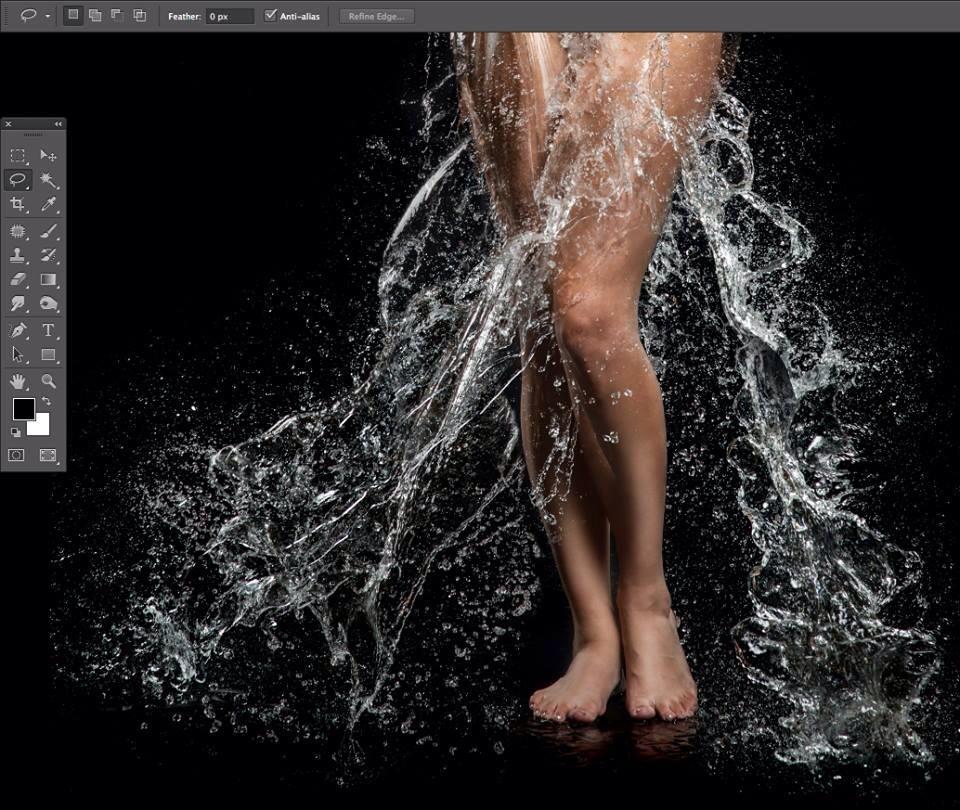Enable Add to selection mode
960x810 pixels.
(x=95, y=16)
